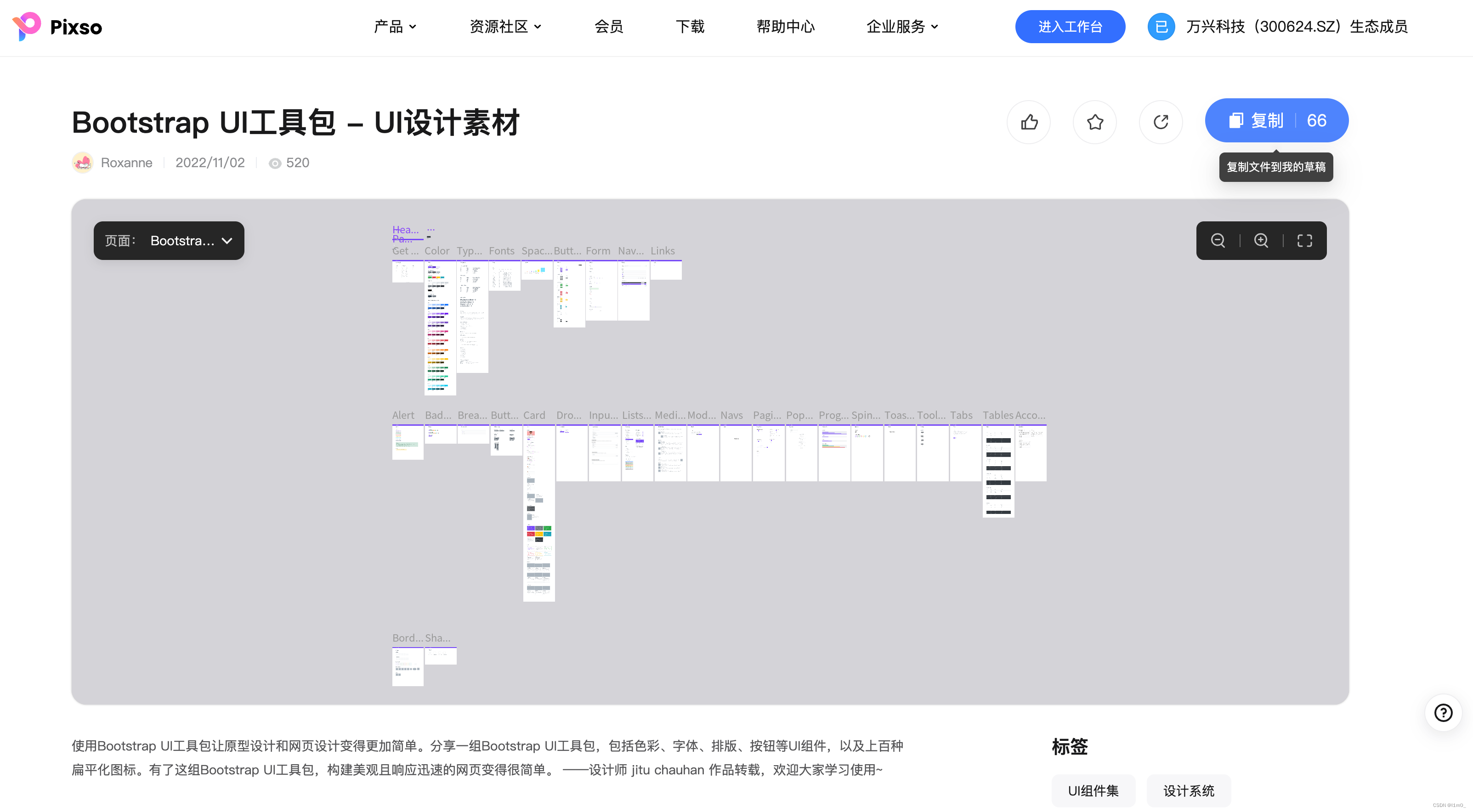Go to the 下载 page
Image resolution: width=1473 pixels, height=812 pixels.
click(x=690, y=26)
